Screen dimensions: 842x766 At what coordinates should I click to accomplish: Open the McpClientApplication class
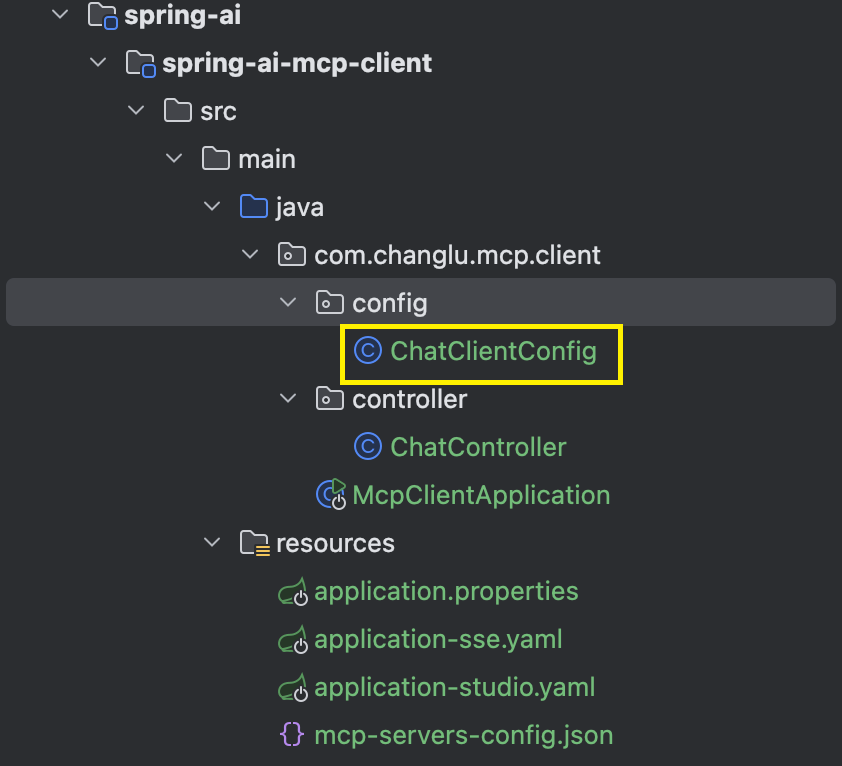point(481,495)
